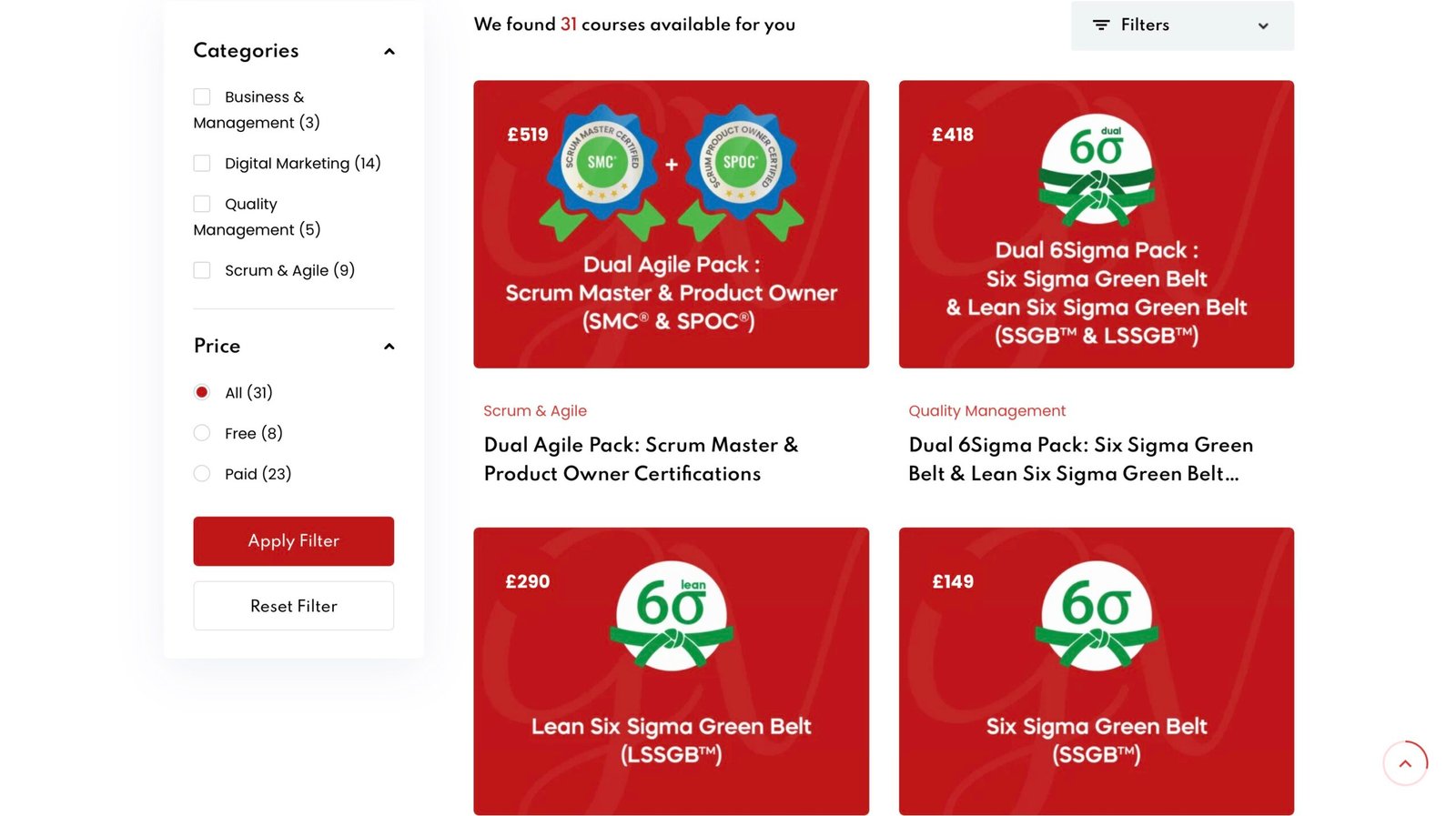Click the dual 6σ green belt logo

tap(1097, 169)
